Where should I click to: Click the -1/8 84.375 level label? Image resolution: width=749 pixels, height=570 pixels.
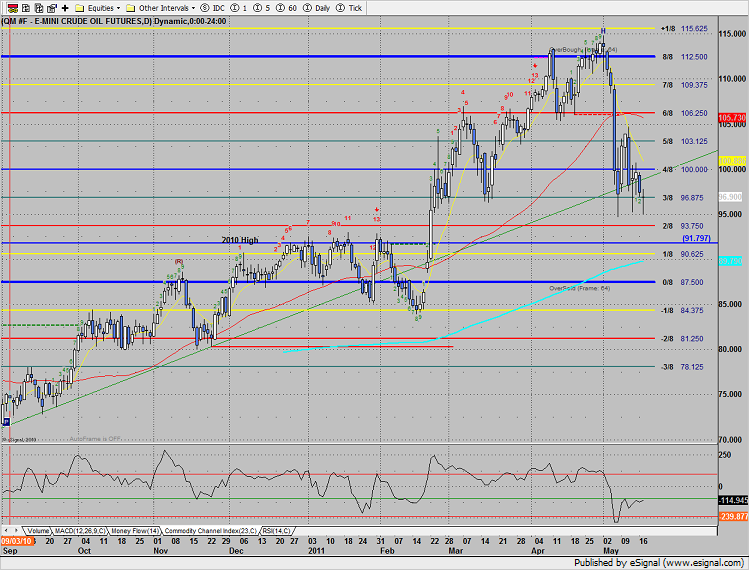point(682,311)
